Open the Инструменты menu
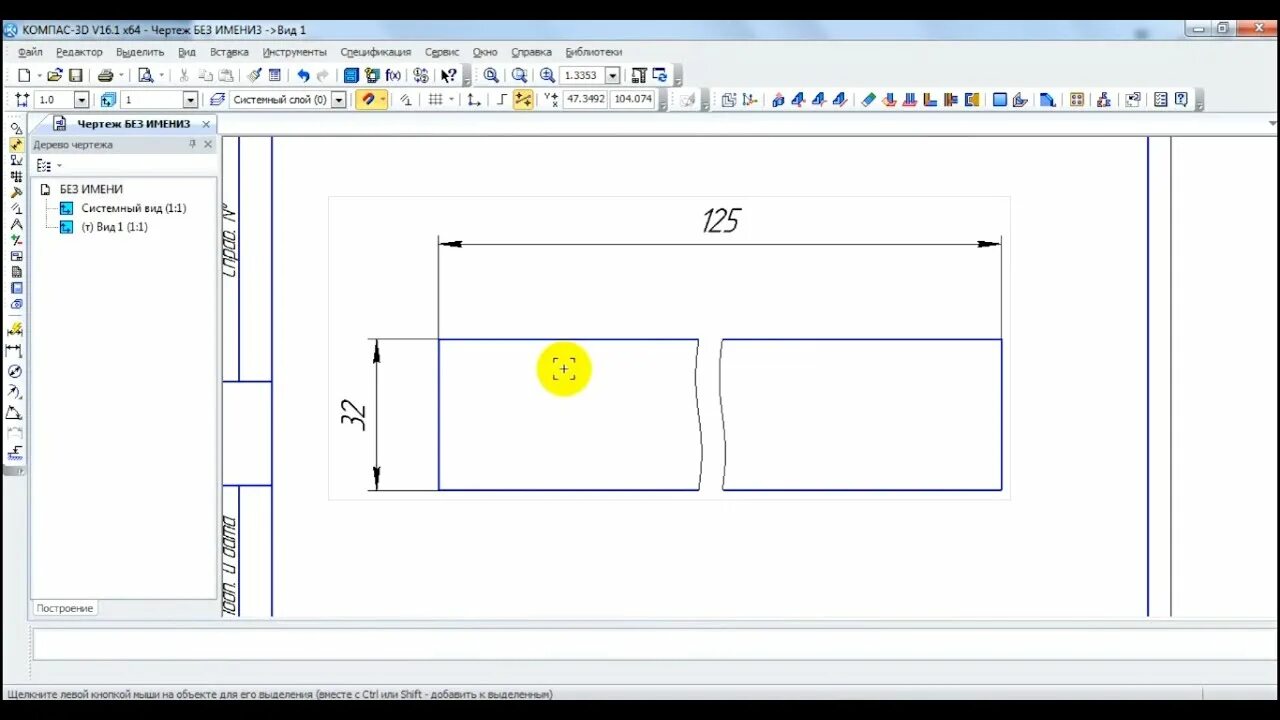Screen dimensions: 1280x720 pos(295,52)
